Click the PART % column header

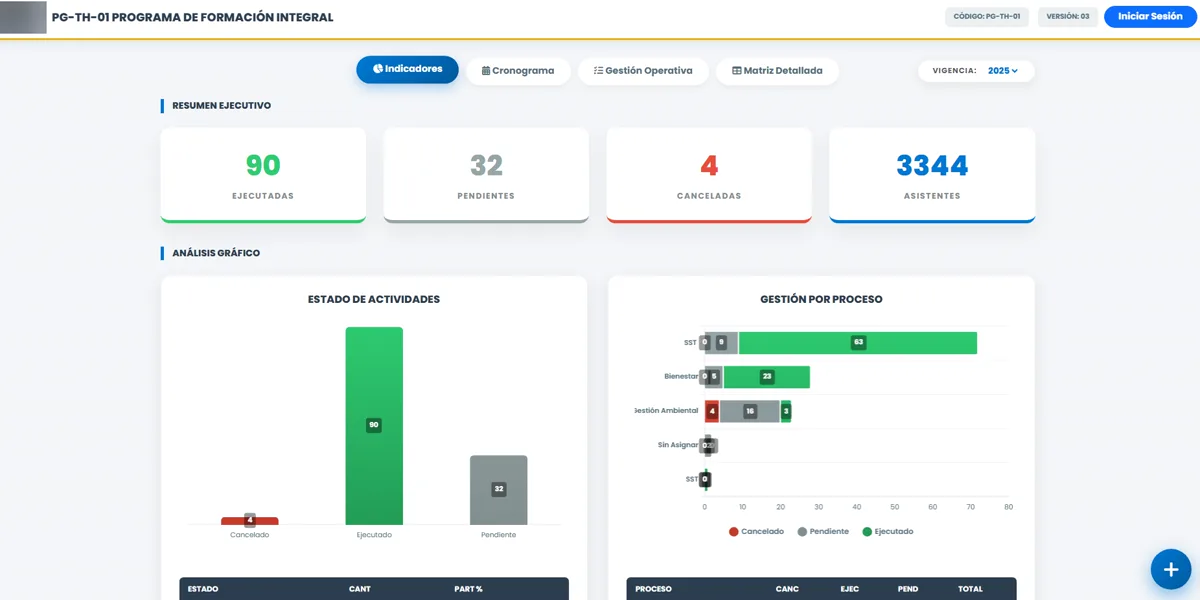point(468,589)
